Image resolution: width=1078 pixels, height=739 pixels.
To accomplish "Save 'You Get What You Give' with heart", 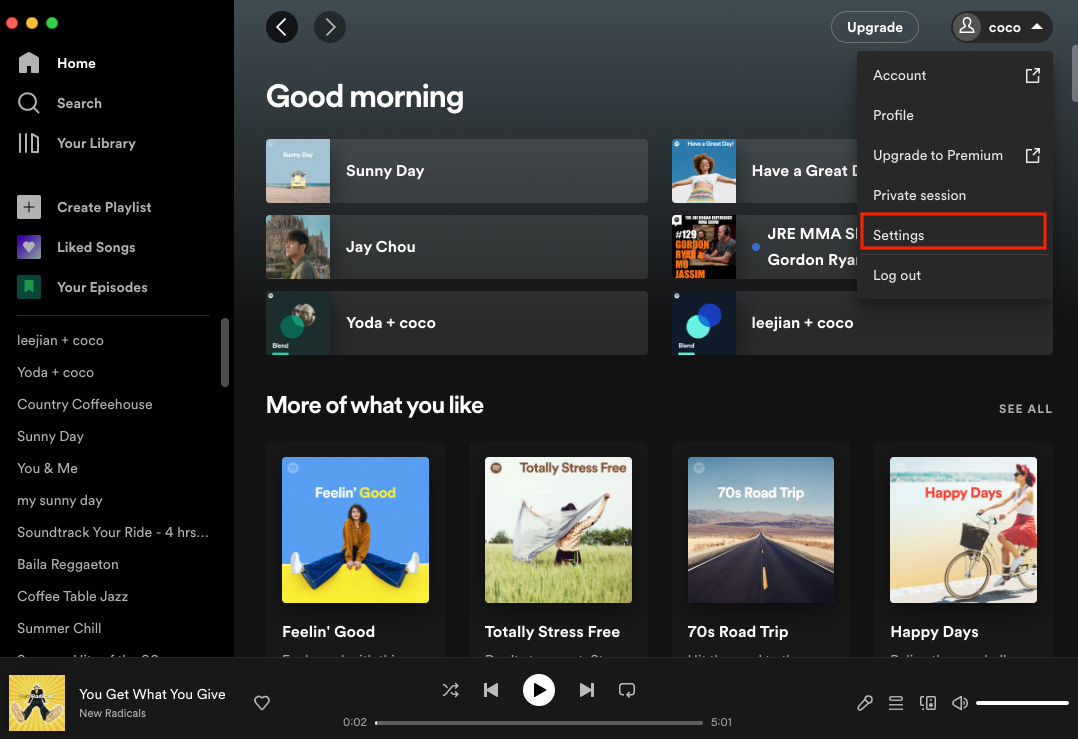I will (261, 703).
